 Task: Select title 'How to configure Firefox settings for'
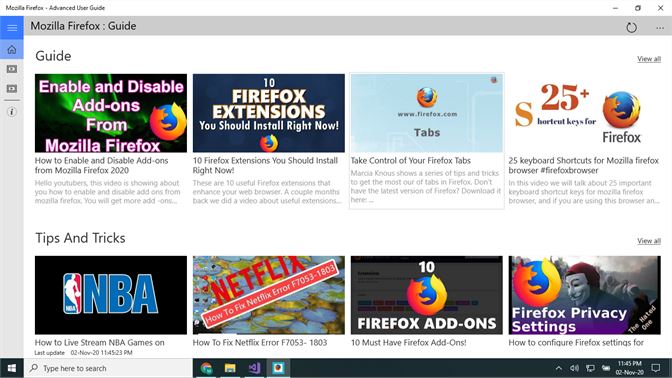point(576,343)
